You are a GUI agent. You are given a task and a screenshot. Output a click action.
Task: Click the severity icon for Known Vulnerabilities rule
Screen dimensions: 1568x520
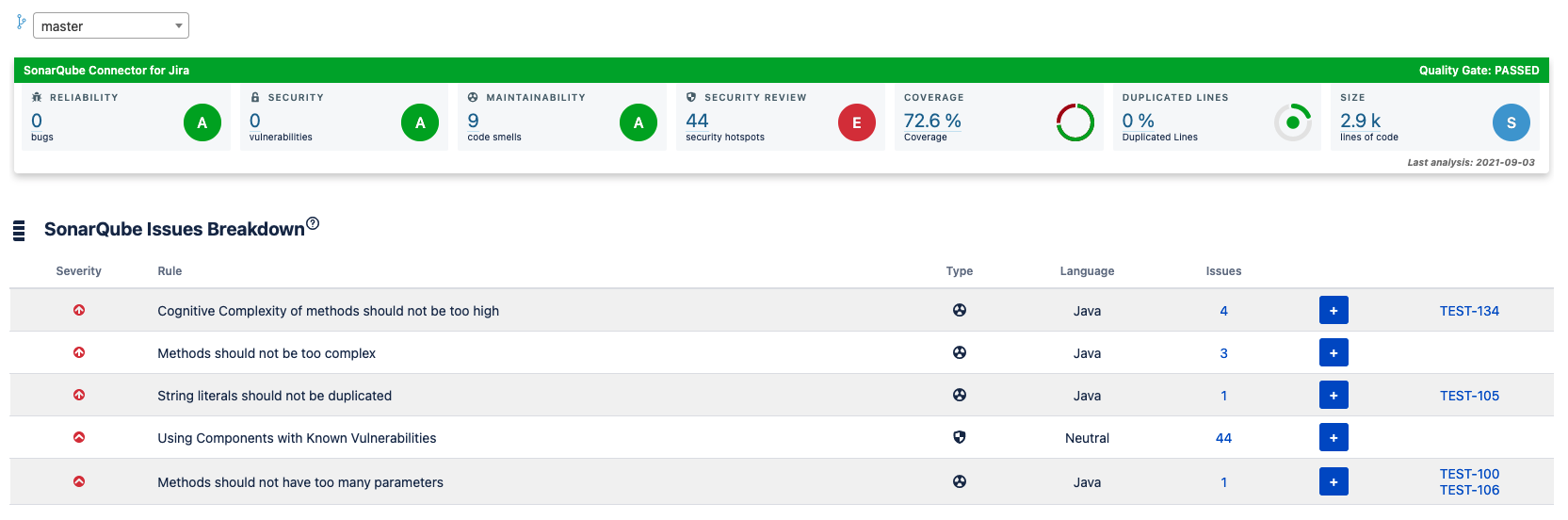(x=79, y=437)
